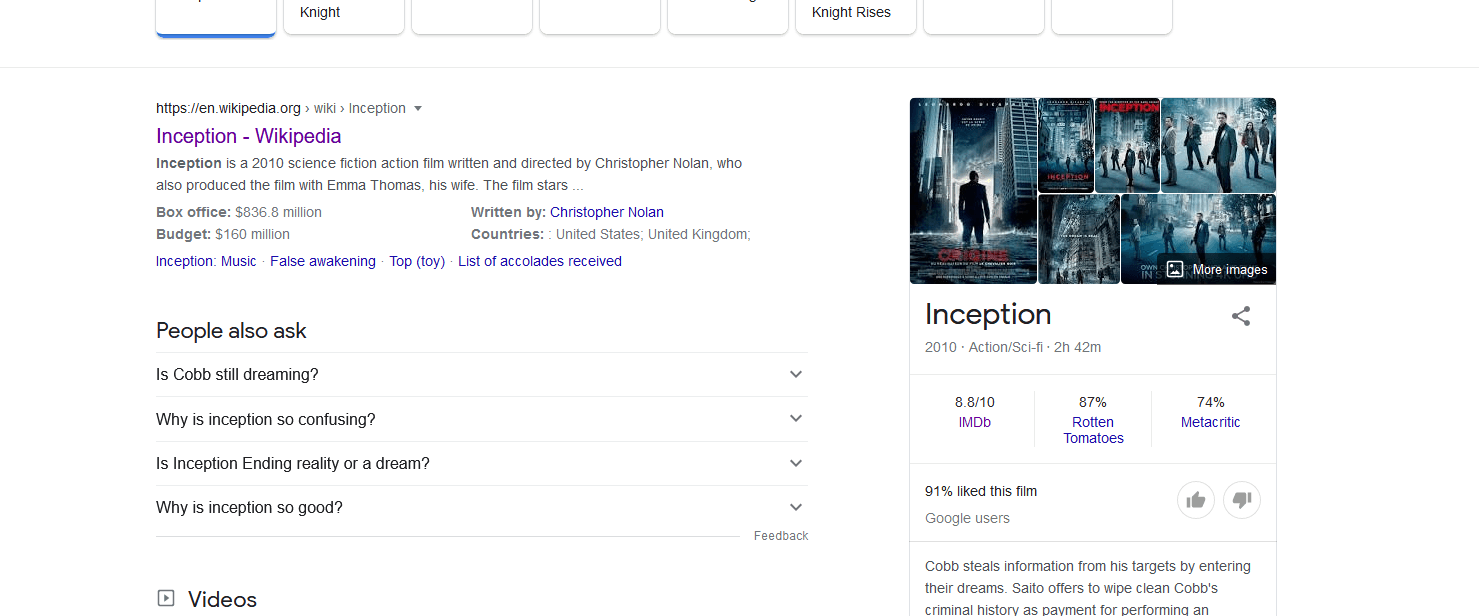This screenshot has width=1479, height=616.
Task: Click the Cobb plot description text
Action: click(1088, 588)
